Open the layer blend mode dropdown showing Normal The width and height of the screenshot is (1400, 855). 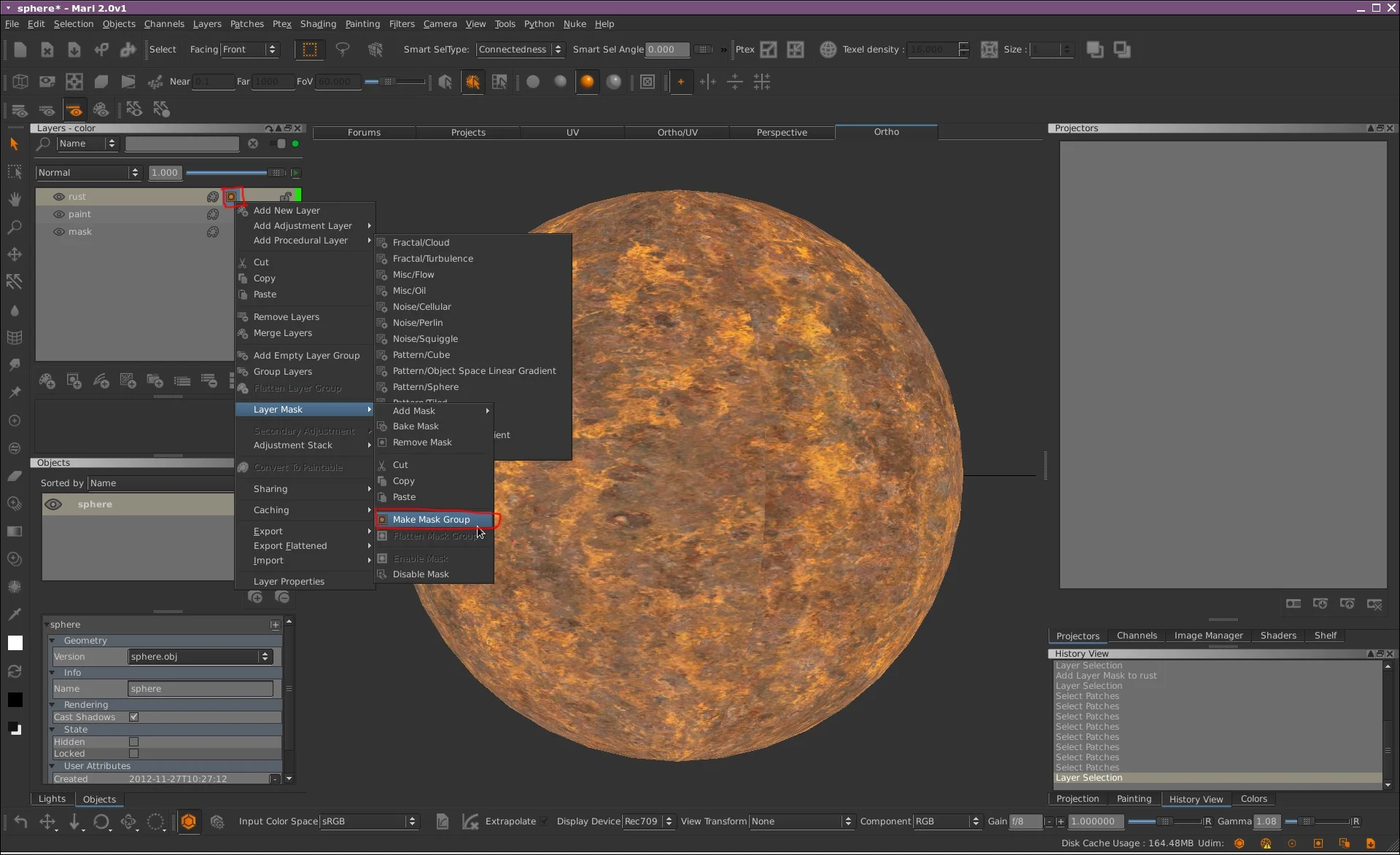(87, 172)
